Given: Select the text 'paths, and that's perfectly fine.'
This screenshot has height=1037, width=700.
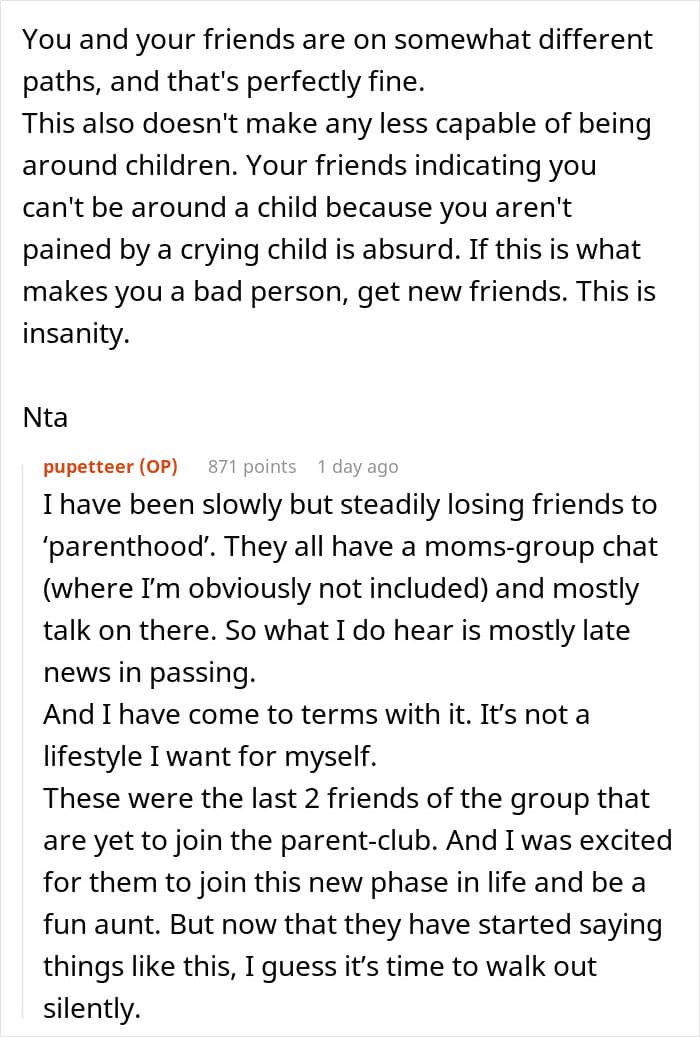Looking at the screenshot, I should click(x=223, y=81).
